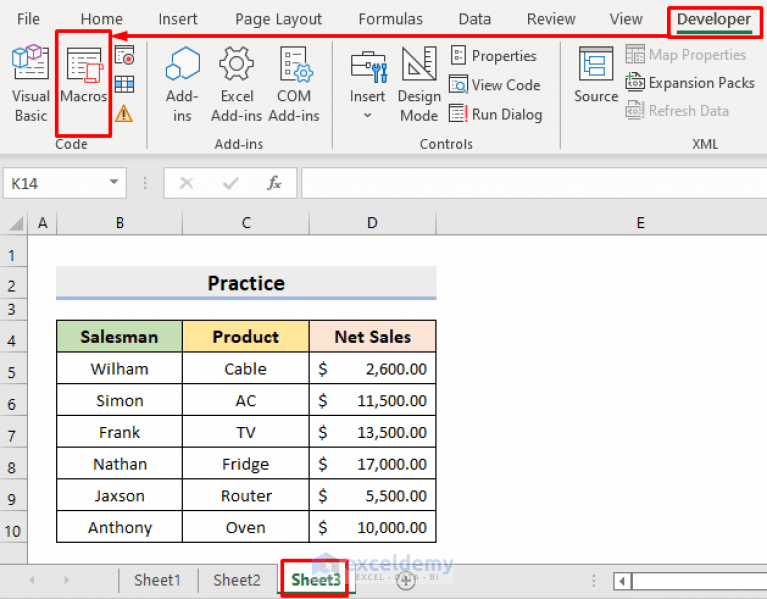The image size is (767, 599).
Task: Open Excel Add-ins manager
Action: point(236,83)
